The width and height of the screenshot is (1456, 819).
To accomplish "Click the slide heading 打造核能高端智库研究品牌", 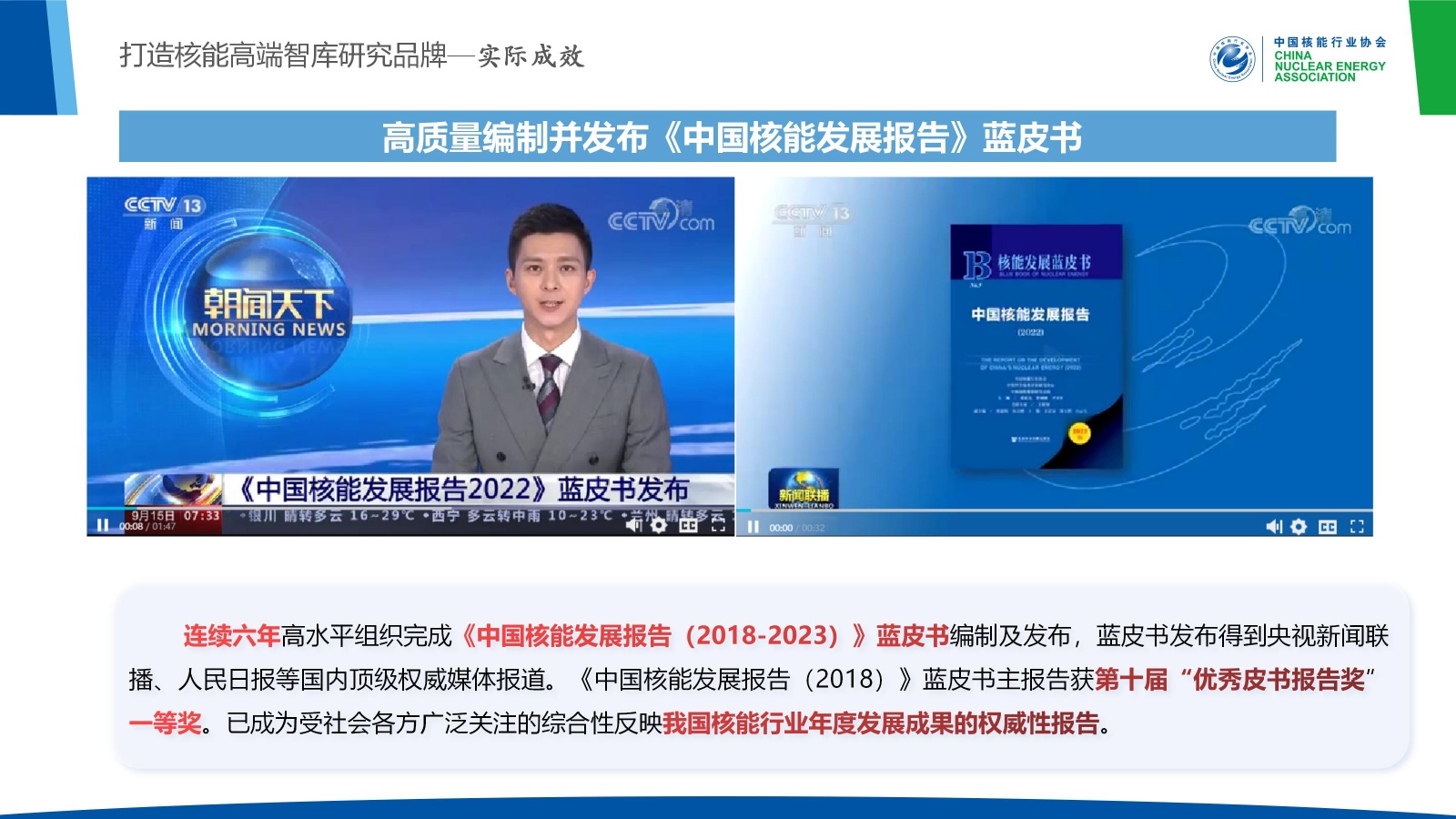I will click(x=283, y=56).
